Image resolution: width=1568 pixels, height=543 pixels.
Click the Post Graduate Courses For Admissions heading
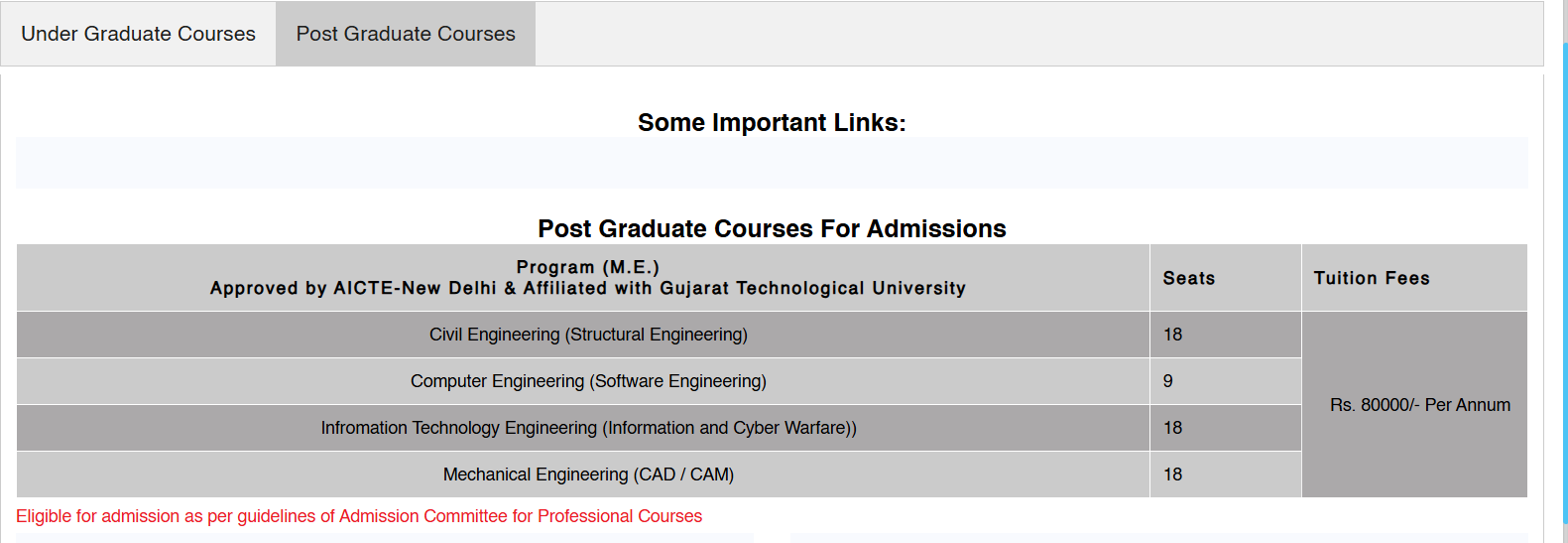coord(772,228)
